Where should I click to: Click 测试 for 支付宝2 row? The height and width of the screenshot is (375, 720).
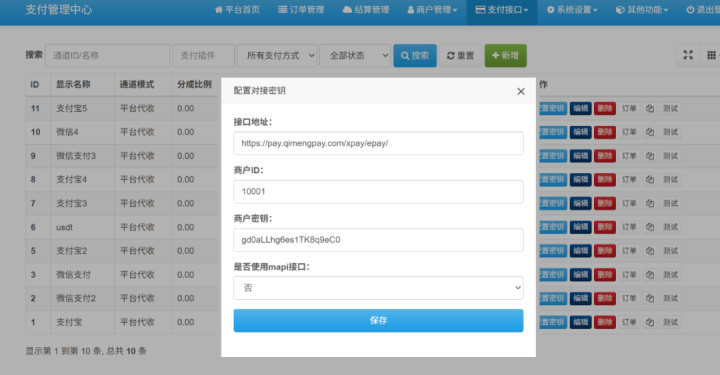[x=670, y=251]
